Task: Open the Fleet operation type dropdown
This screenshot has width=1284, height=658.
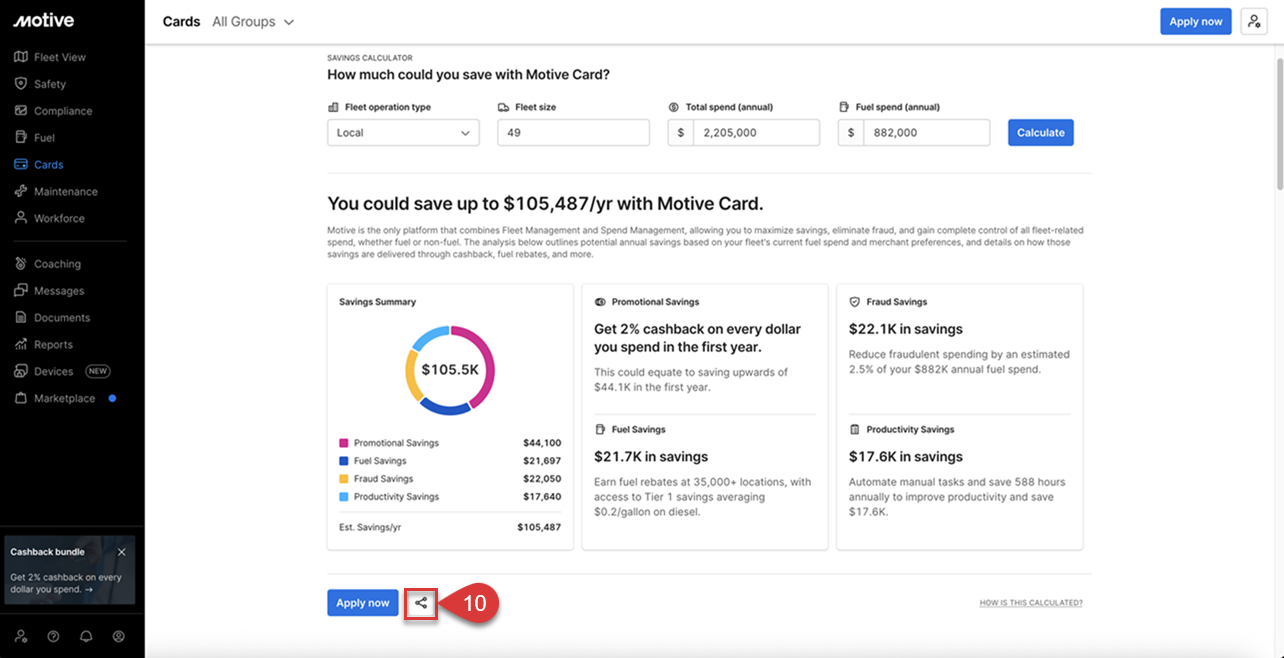Action: [x=403, y=133]
